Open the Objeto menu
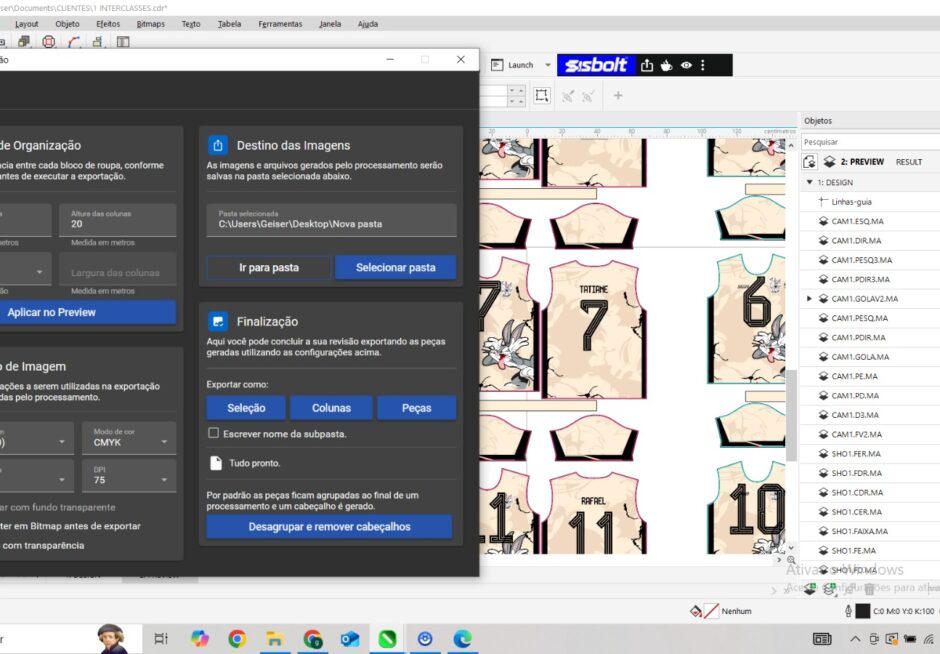 (67, 24)
